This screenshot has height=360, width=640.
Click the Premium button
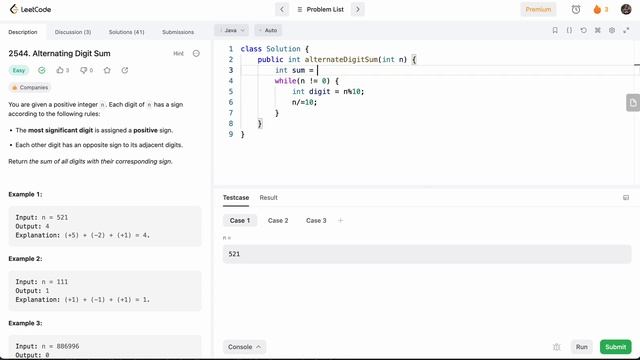(538, 9)
